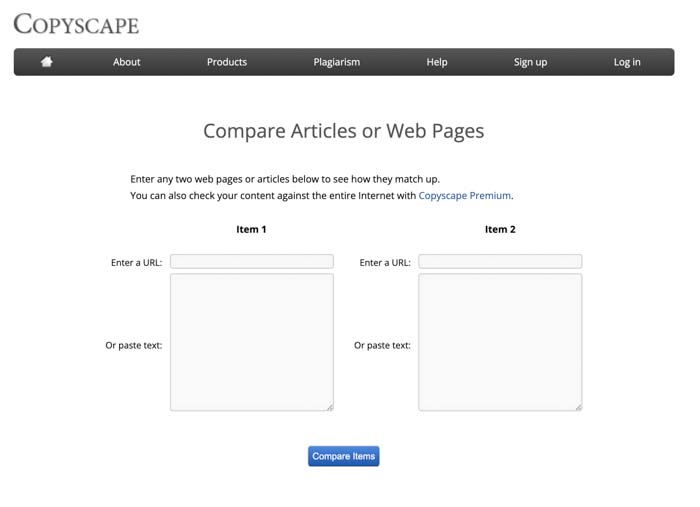700x507 pixels.
Task: Click the Item 1 'Or paste text:' label
Action: coord(133,345)
